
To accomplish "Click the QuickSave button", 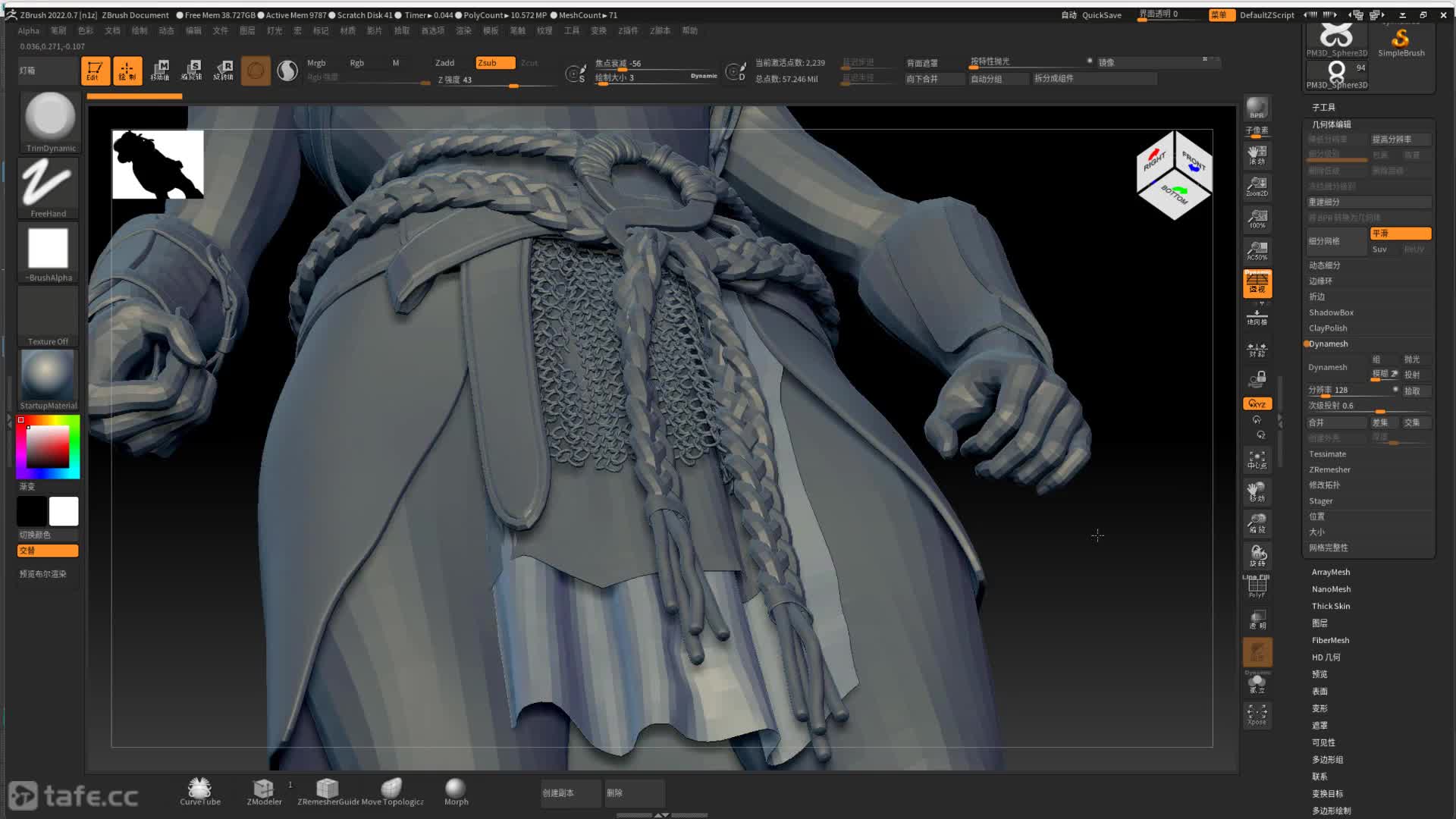I will click(x=1101, y=15).
